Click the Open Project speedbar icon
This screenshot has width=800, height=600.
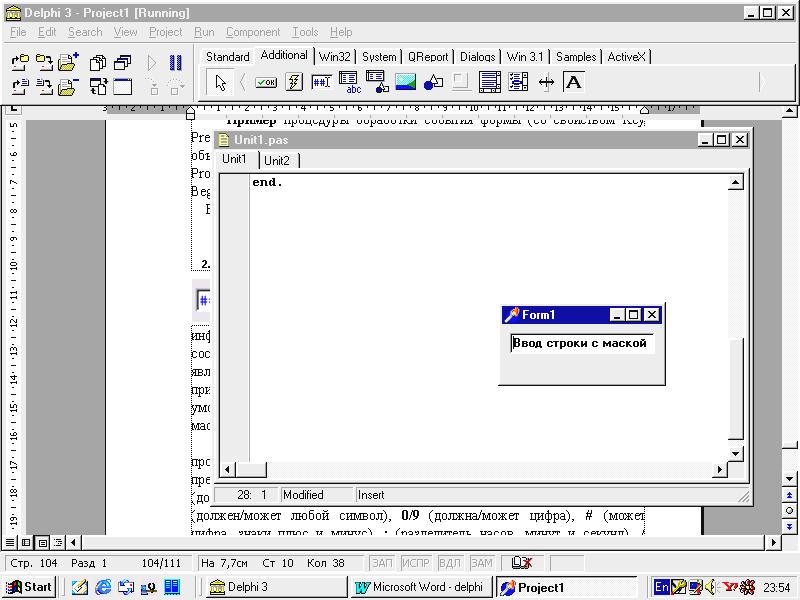[x=19, y=63]
